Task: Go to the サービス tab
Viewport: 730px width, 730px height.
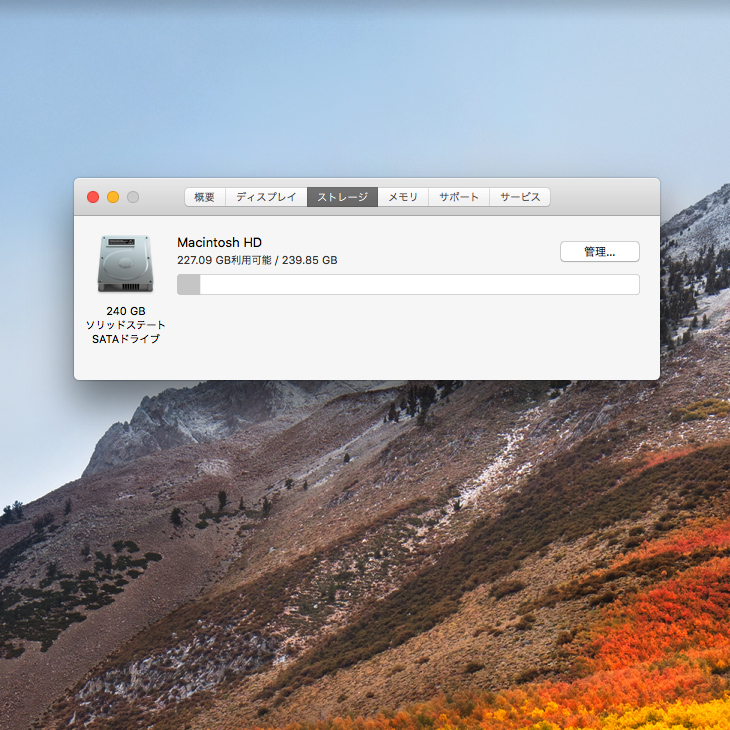Action: [x=520, y=197]
